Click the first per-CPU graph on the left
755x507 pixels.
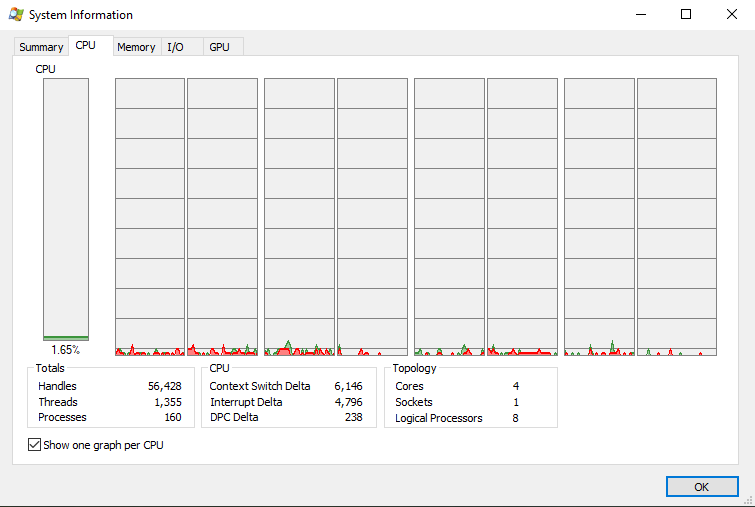(x=150, y=217)
